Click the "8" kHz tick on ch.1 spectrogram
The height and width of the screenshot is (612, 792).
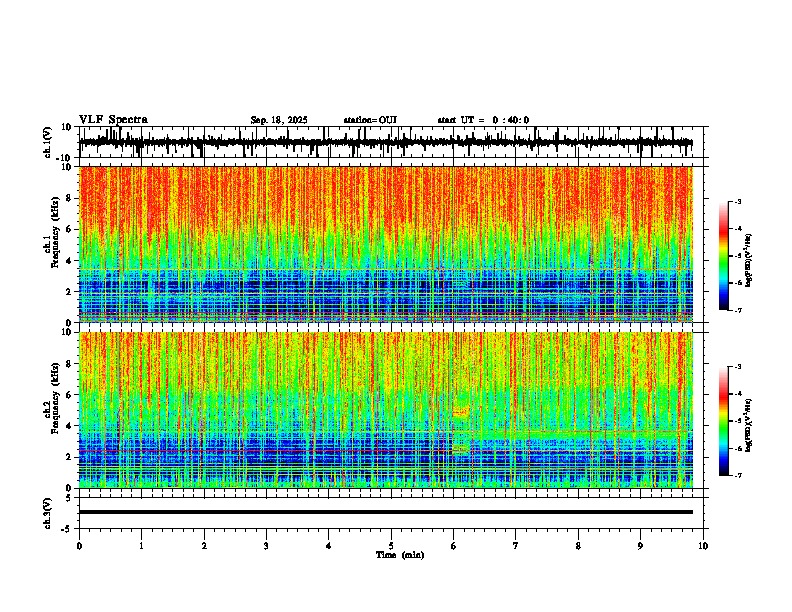pyautogui.click(x=70, y=198)
